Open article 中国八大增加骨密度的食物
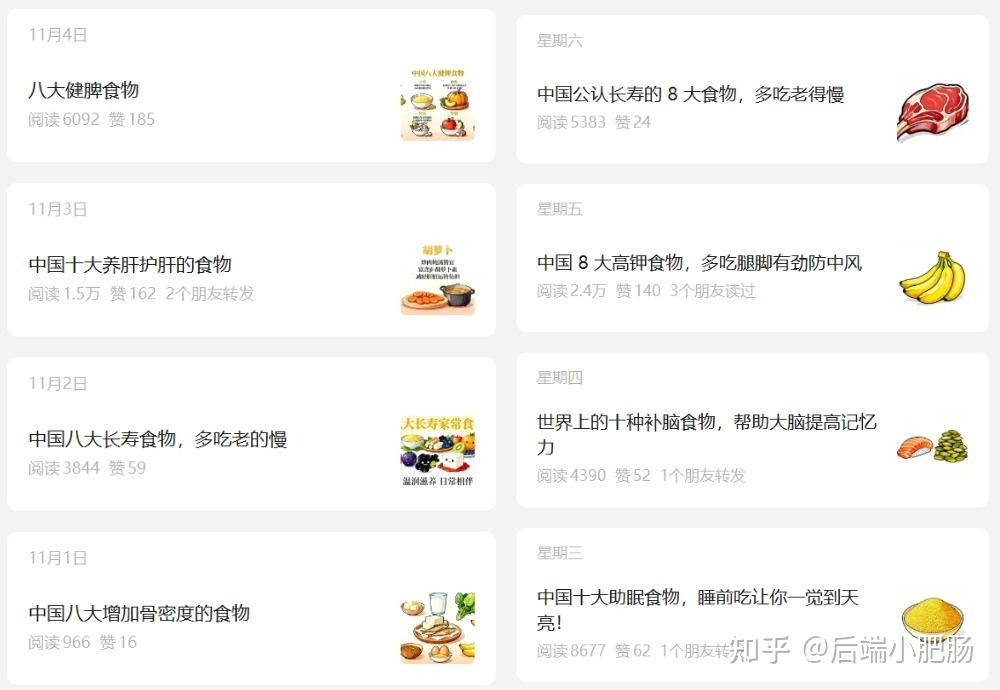 coord(139,613)
